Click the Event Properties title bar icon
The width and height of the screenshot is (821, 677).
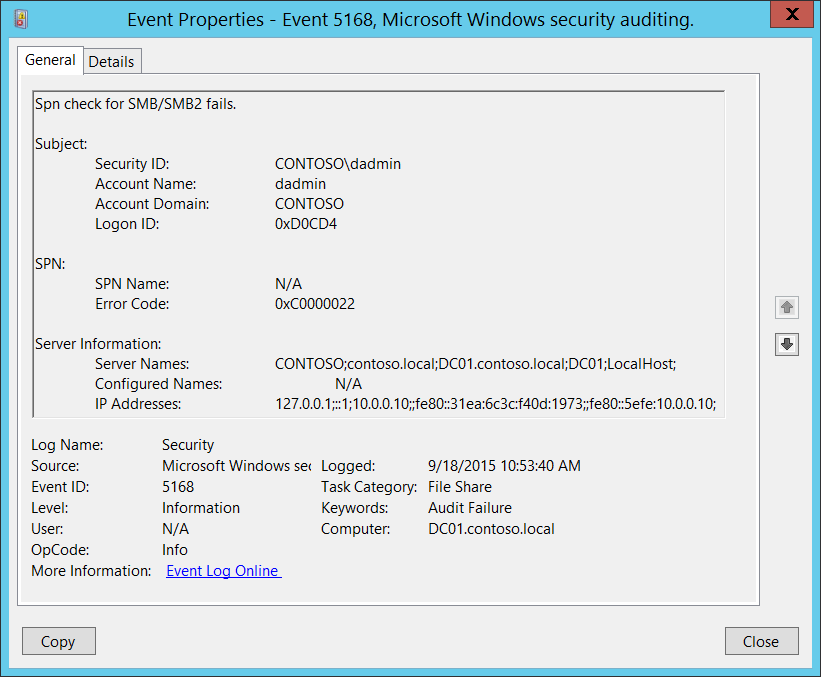click(x=21, y=18)
